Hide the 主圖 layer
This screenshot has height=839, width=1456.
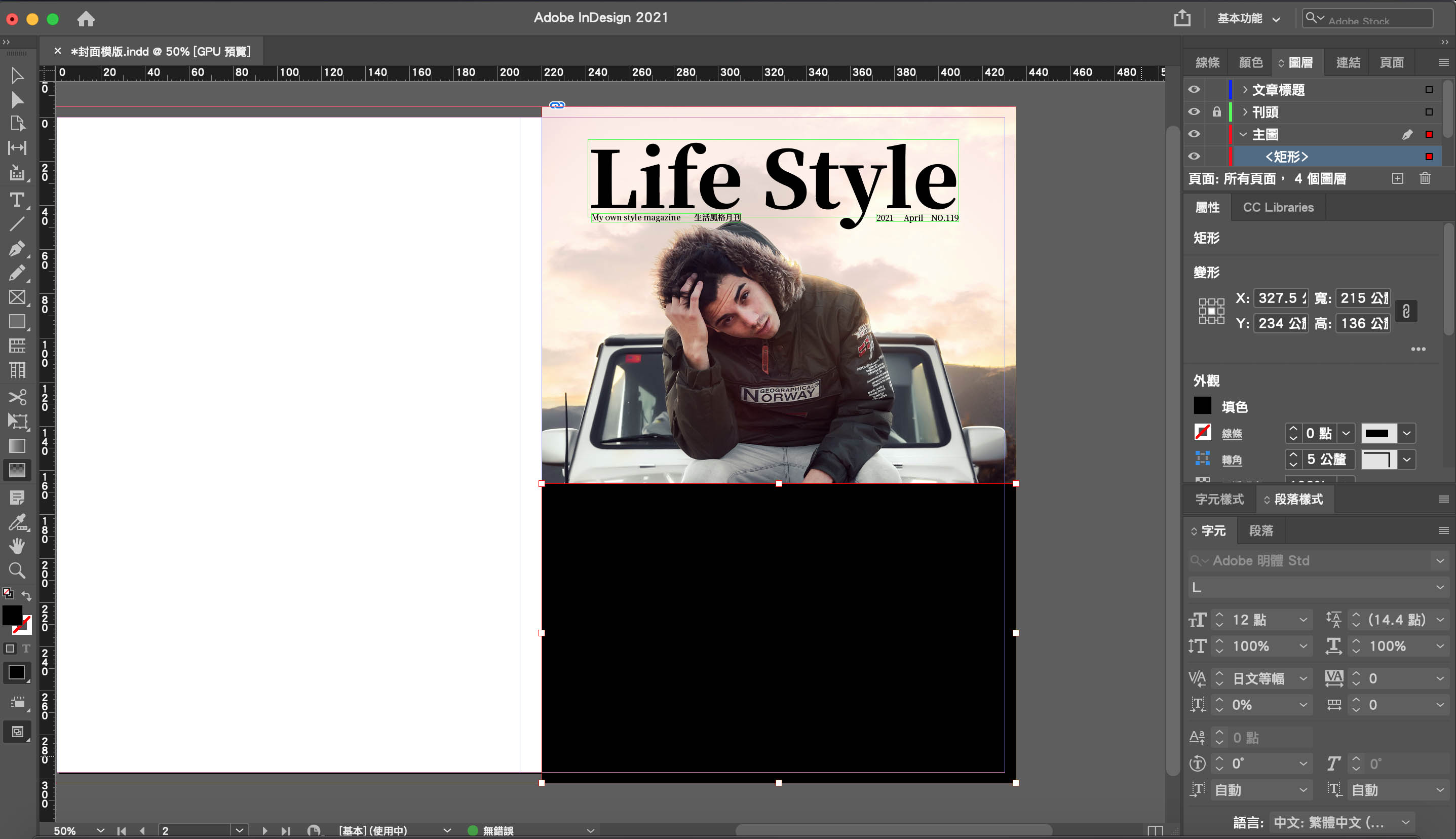(1194, 134)
